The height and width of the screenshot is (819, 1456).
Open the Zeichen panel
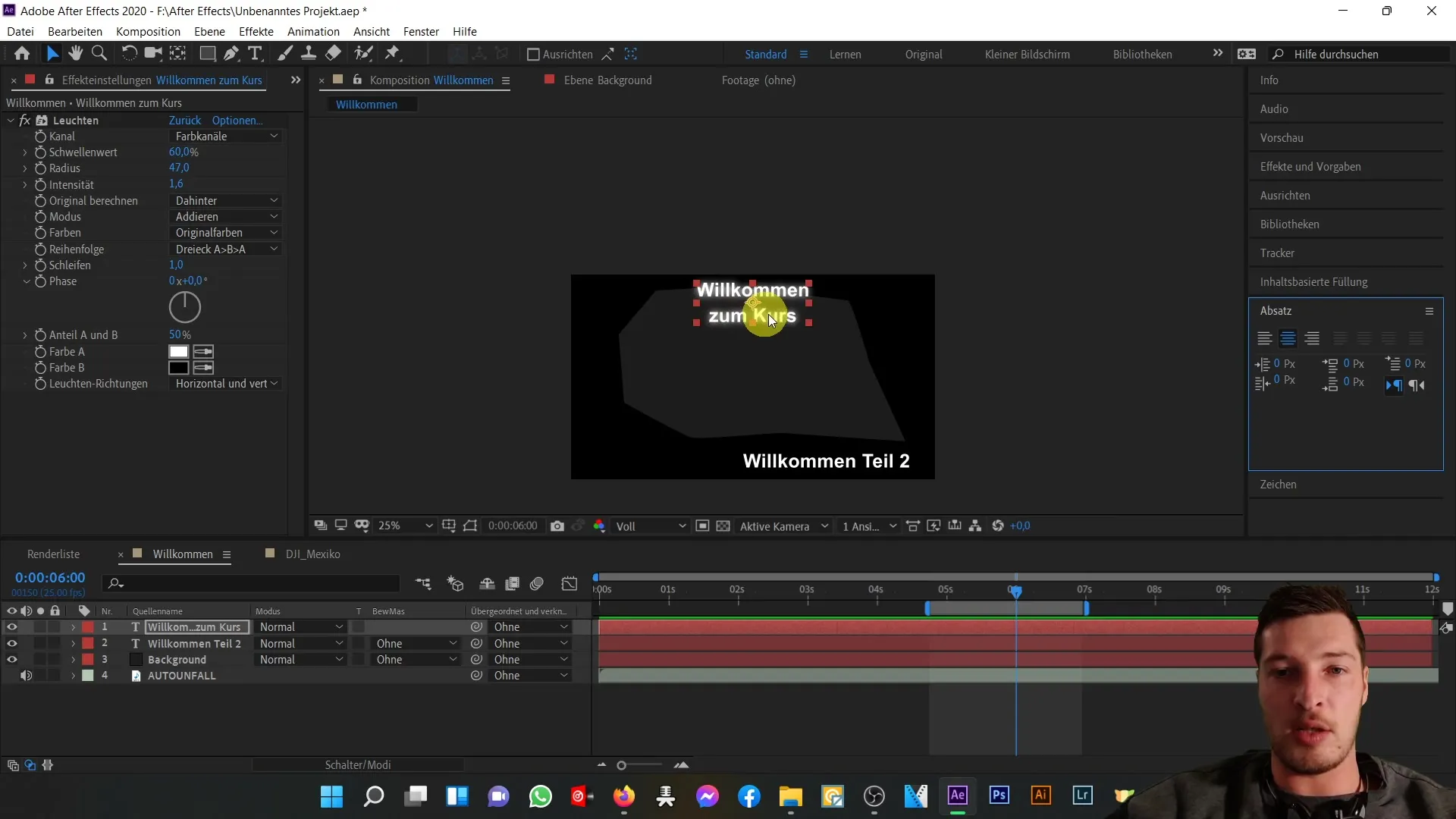coord(1278,485)
